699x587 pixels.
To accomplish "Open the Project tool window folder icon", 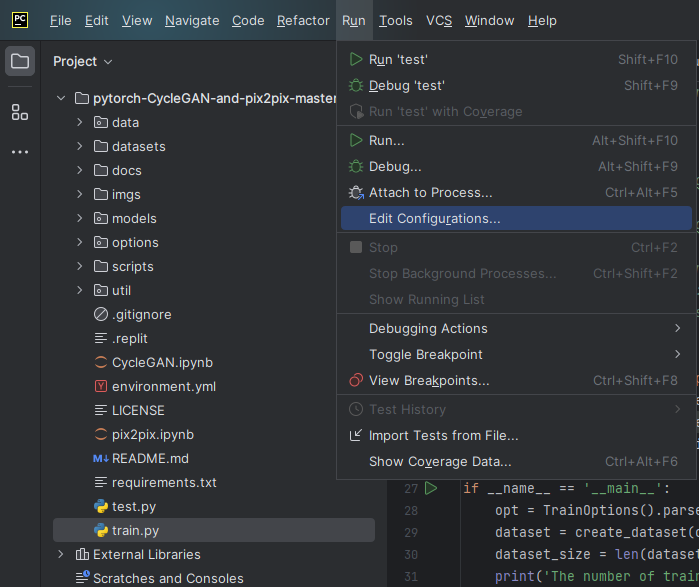I will (20, 61).
